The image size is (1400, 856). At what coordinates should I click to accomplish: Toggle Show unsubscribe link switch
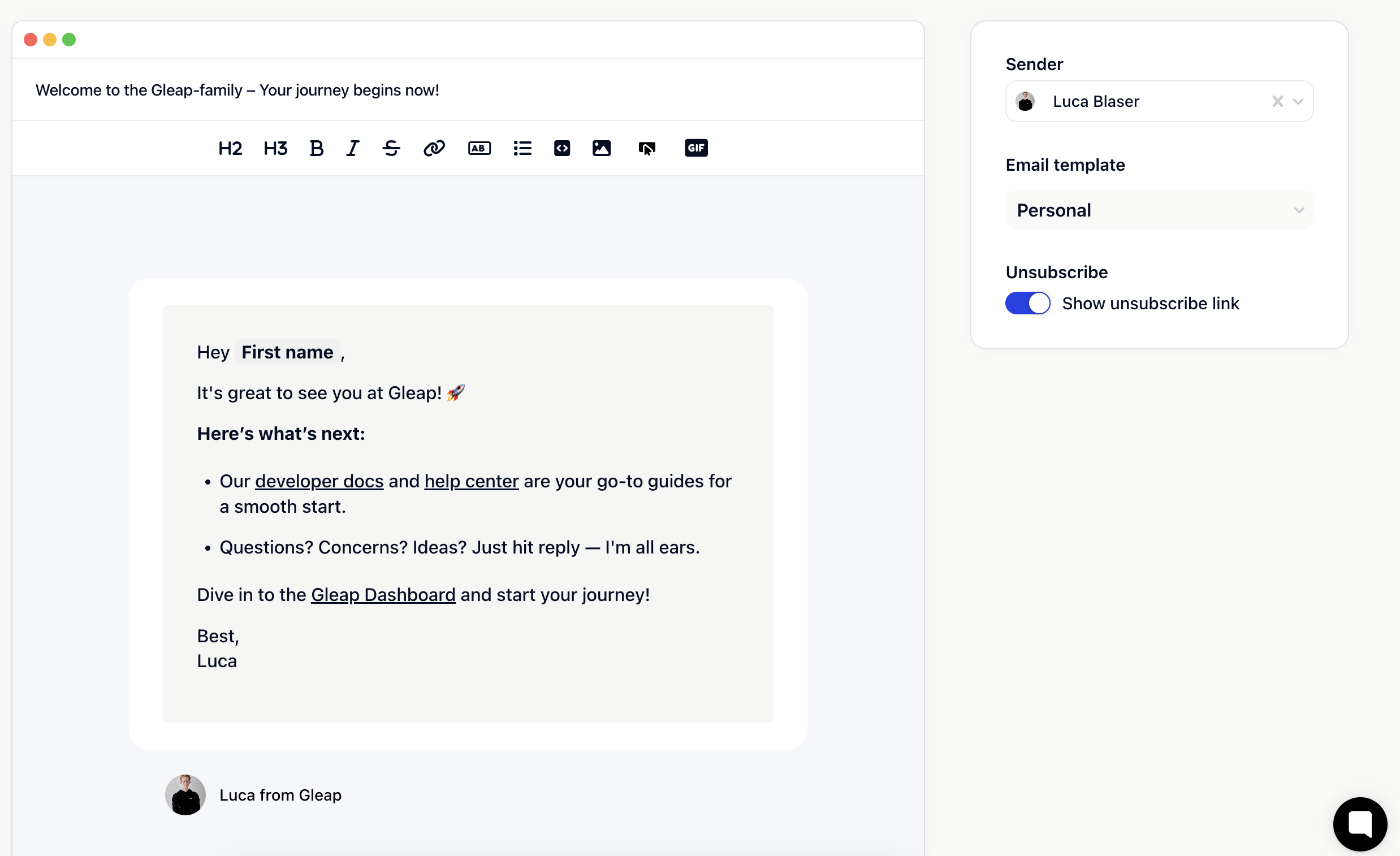(1027, 303)
